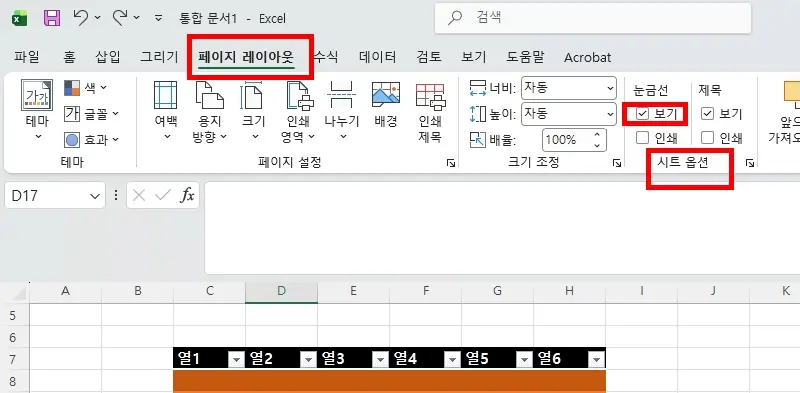Select column header D
800x393 pixels.
pyautogui.click(x=282, y=291)
